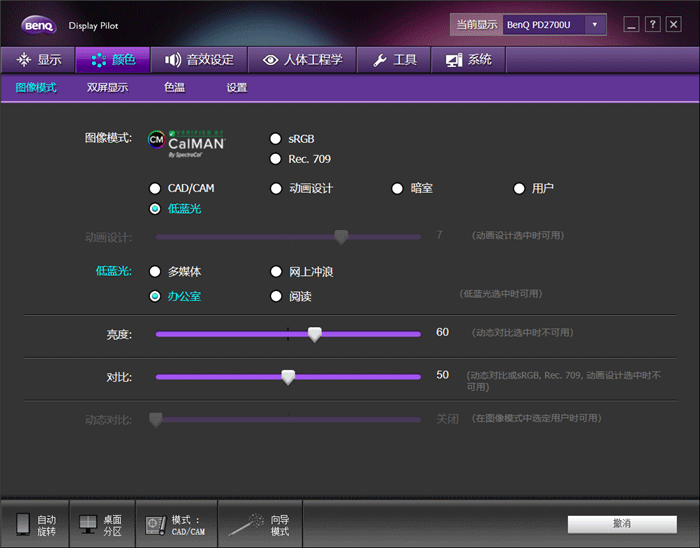
Task: Switch to the 色温 sub-tab
Action: 175,87
